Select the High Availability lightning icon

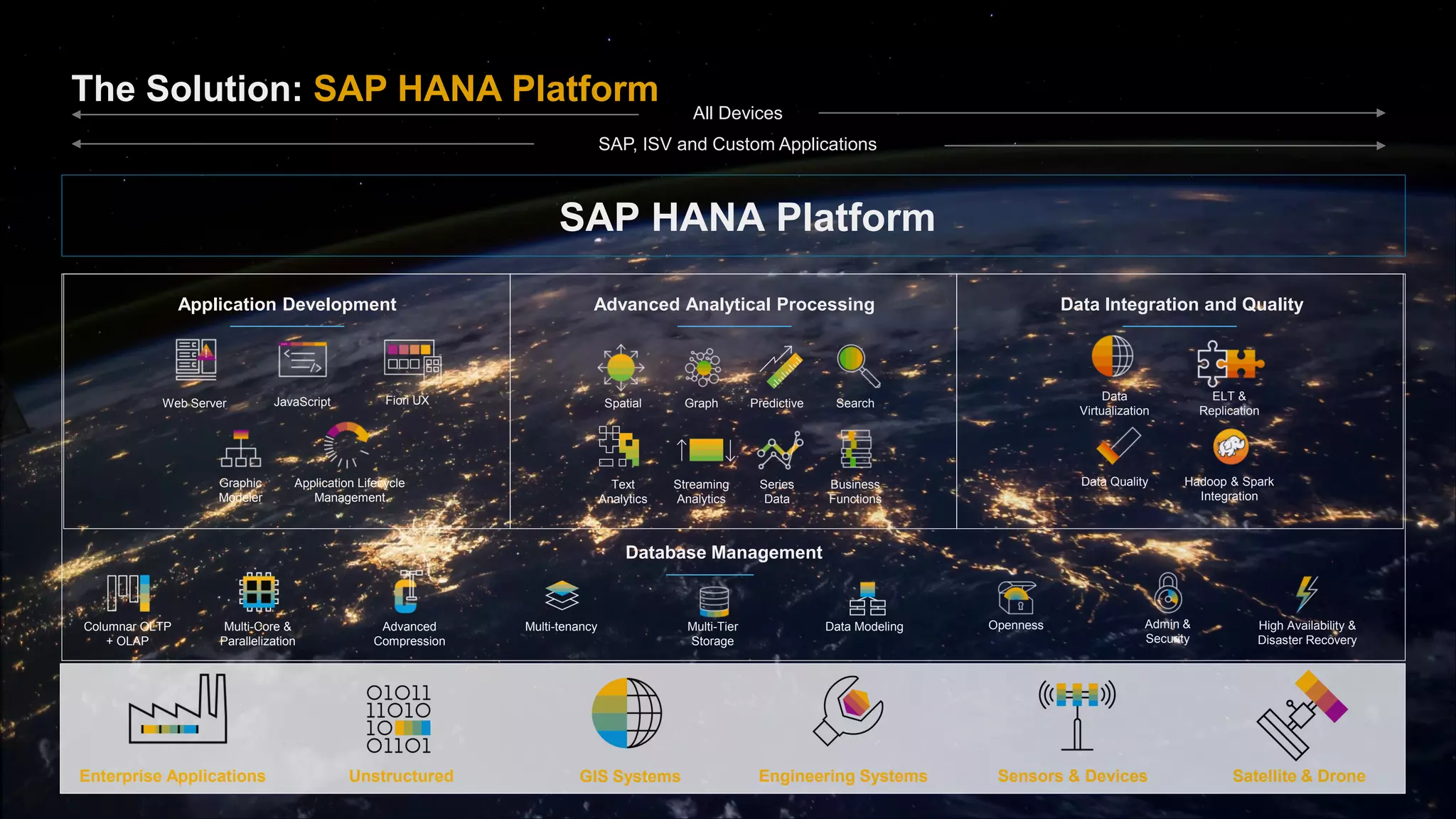pyautogui.click(x=1307, y=594)
